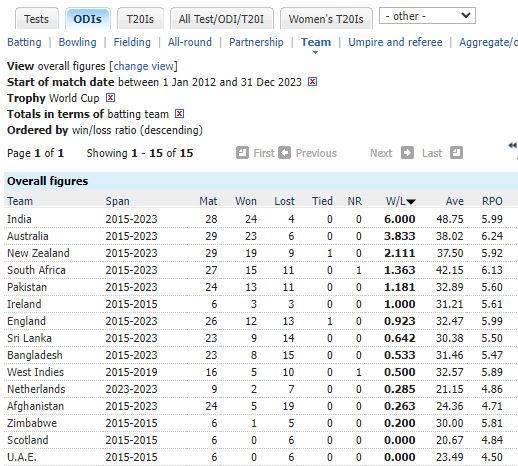Screen dimensions: 518x466
Task: Click the W/L descending sort arrow
Action: pyautogui.click(x=411, y=202)
